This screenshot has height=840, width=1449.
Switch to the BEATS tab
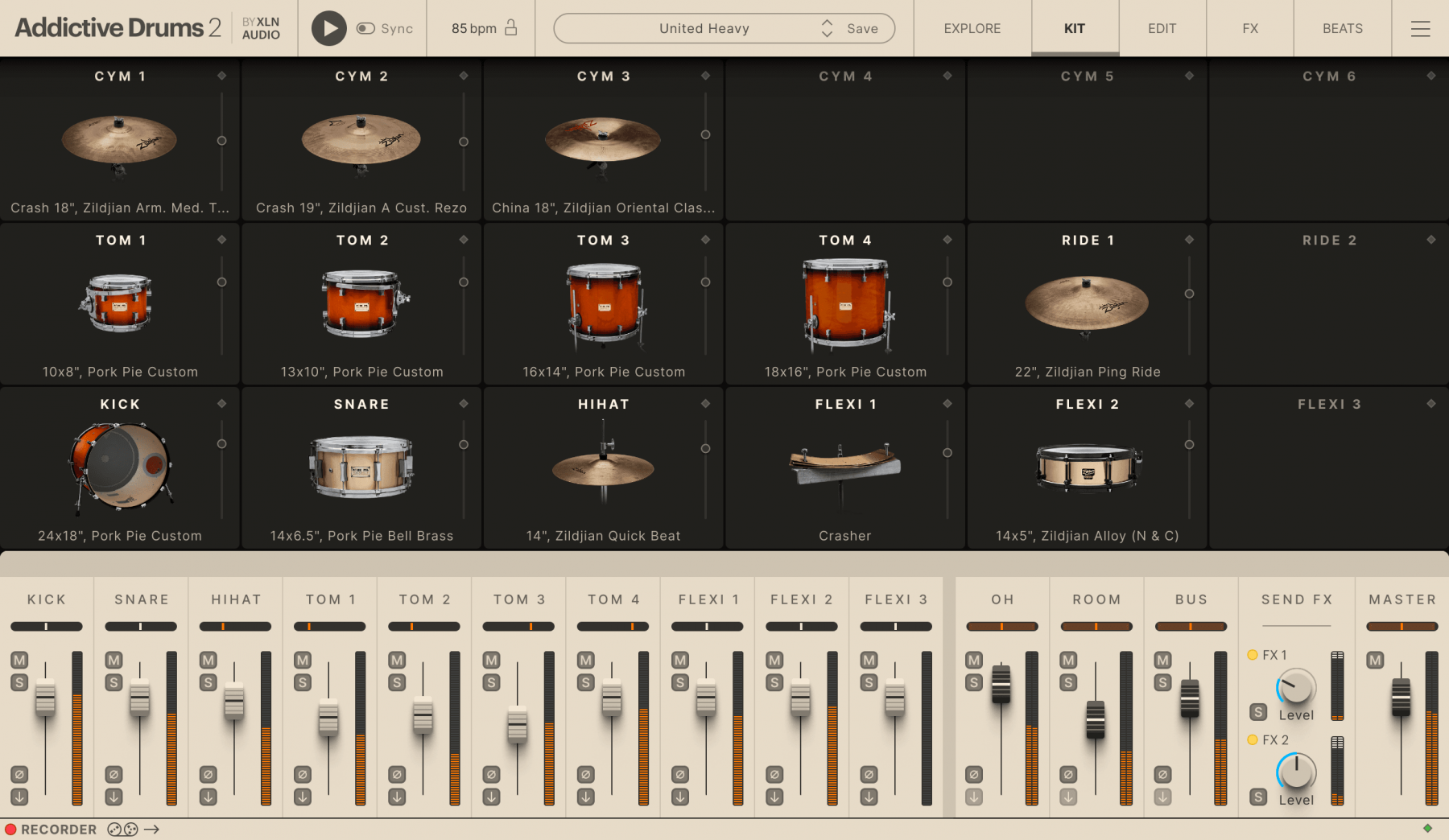(x=1342, y=28)
